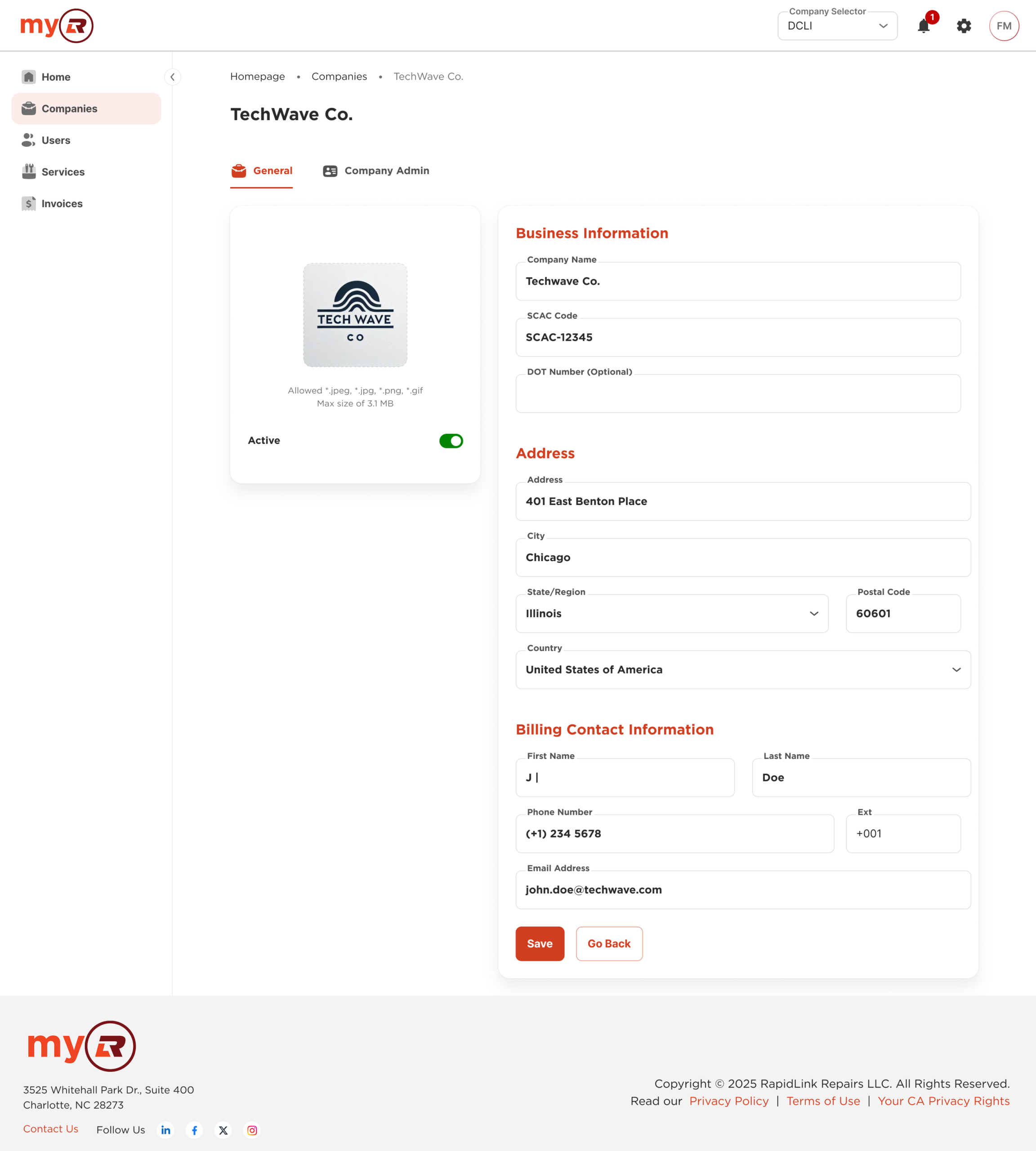Click the FM user avatar
This screenshot has height=1151, width=1036.
[x=1004, y=26]
